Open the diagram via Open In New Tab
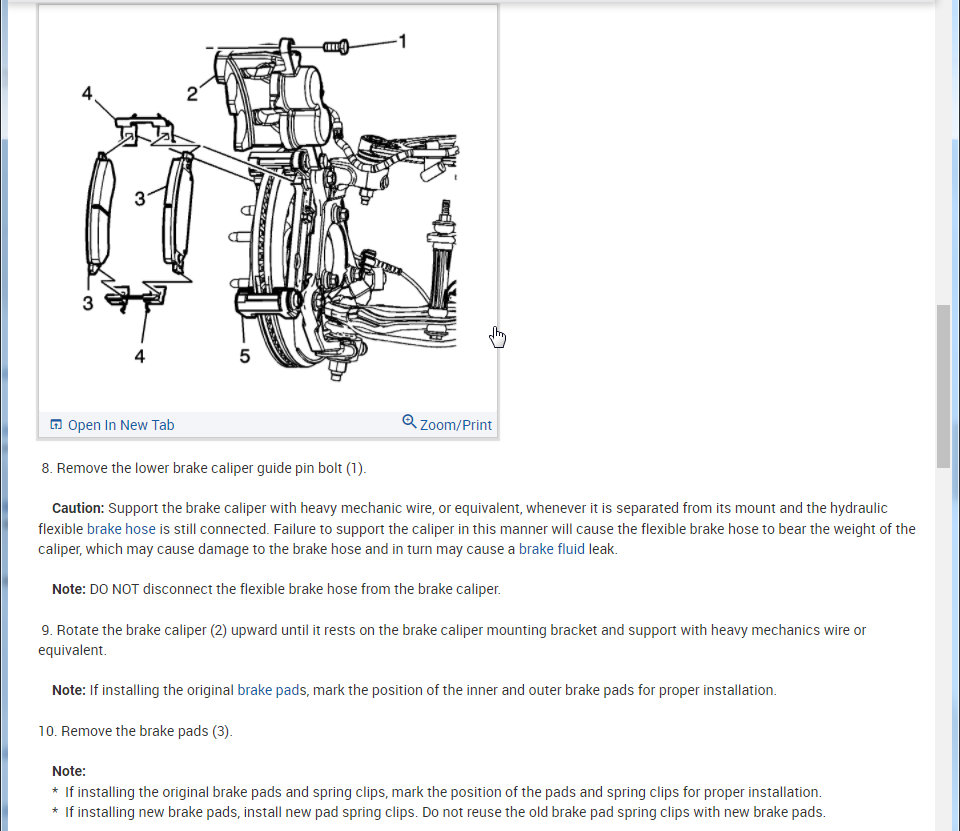The image size is (960, 831). coord(121,425)
